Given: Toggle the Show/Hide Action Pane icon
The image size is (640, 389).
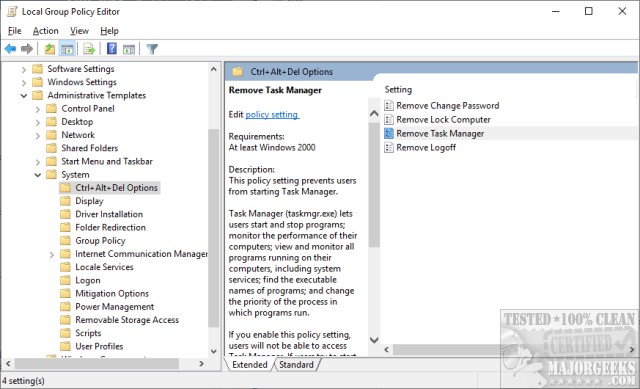Looking at the screenshot, I should [x=129, y=49].
